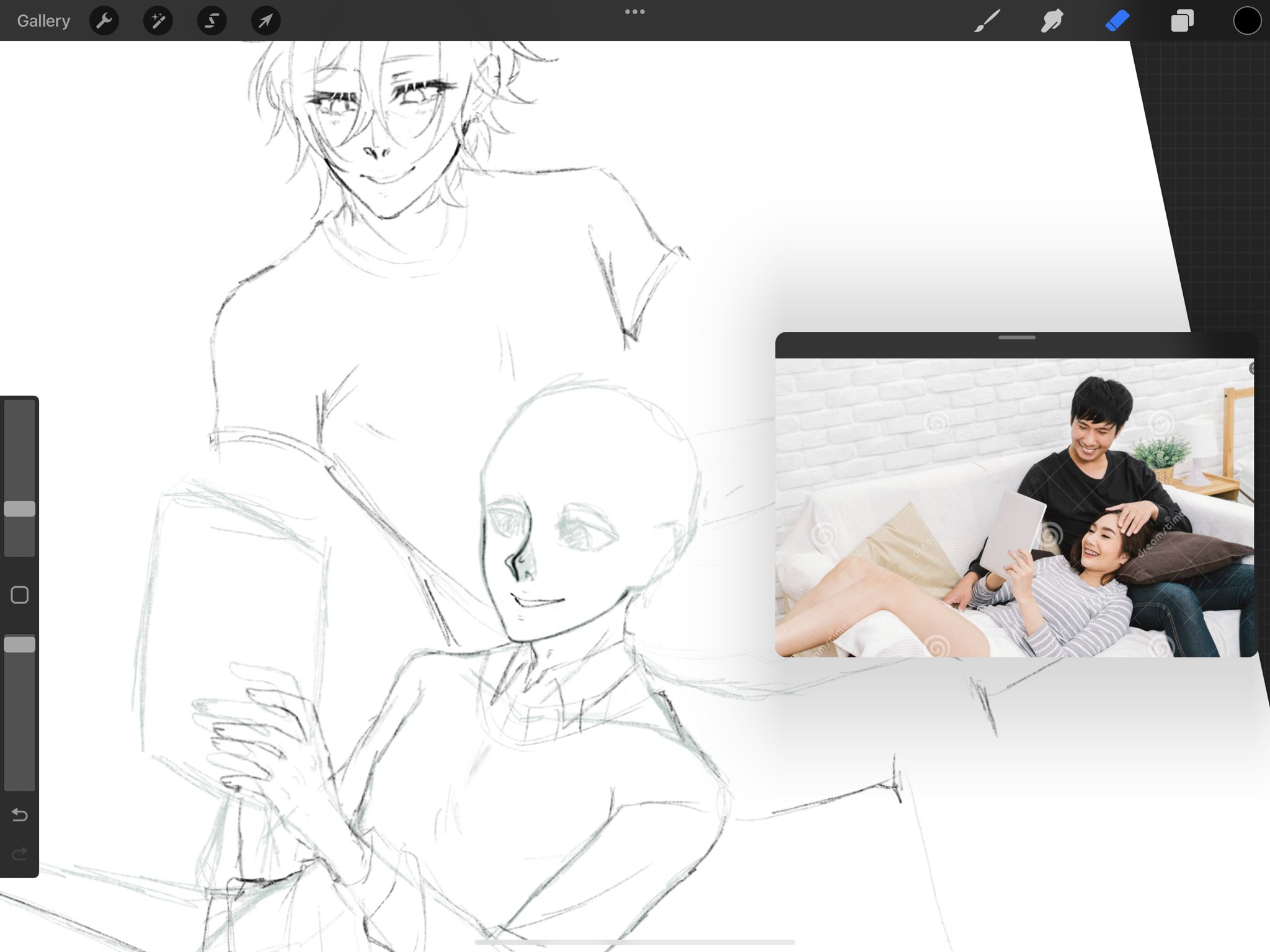Tap the active Eraser tool
The image size is (1270, 952).
pyautogui.click(x=1117, y=21)
